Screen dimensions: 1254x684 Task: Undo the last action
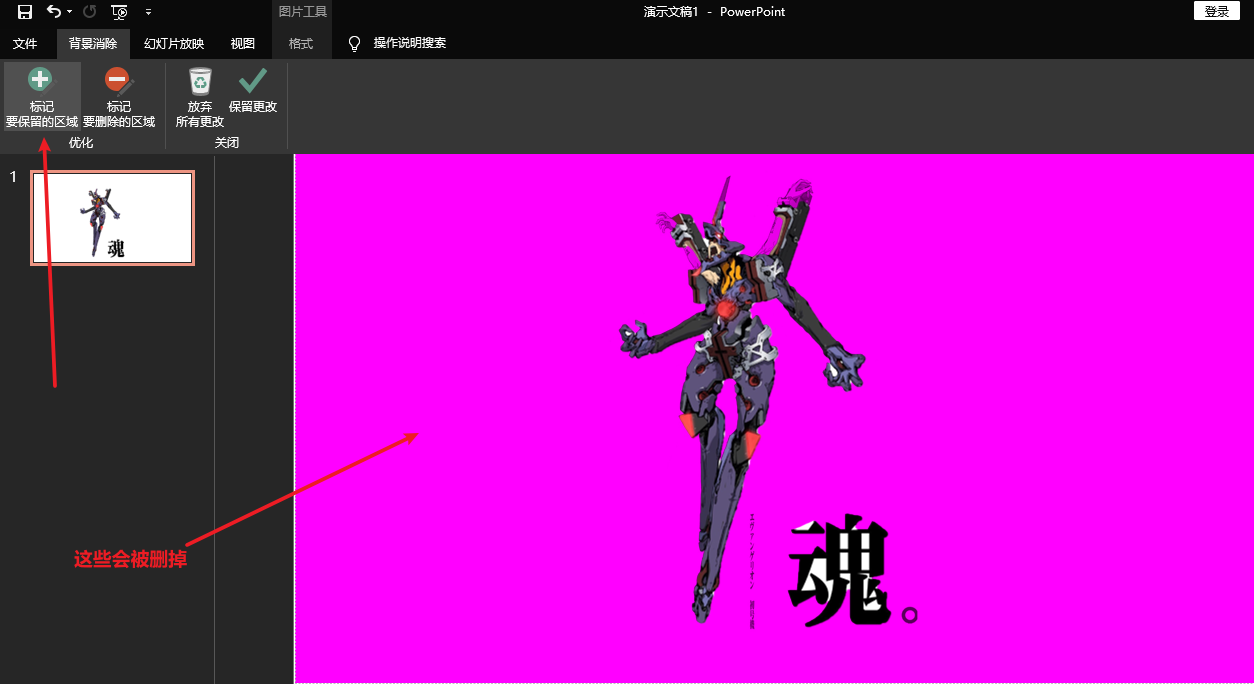point(54,12)
